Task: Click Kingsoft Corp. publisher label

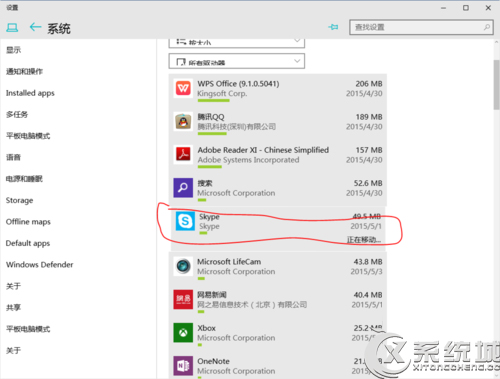Action: click(x=222, y=94)
